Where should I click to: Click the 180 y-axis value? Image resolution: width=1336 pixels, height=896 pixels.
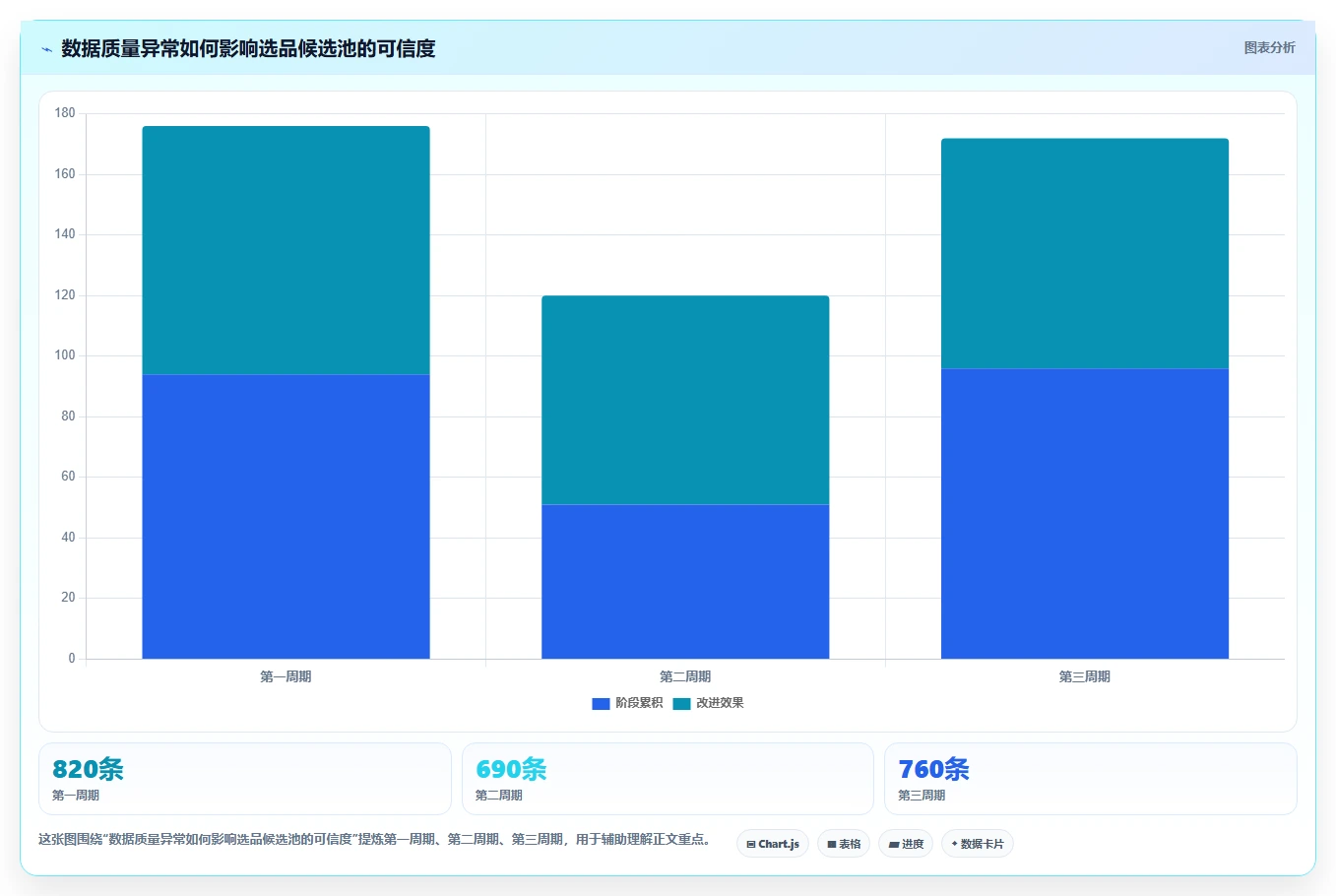65,113
